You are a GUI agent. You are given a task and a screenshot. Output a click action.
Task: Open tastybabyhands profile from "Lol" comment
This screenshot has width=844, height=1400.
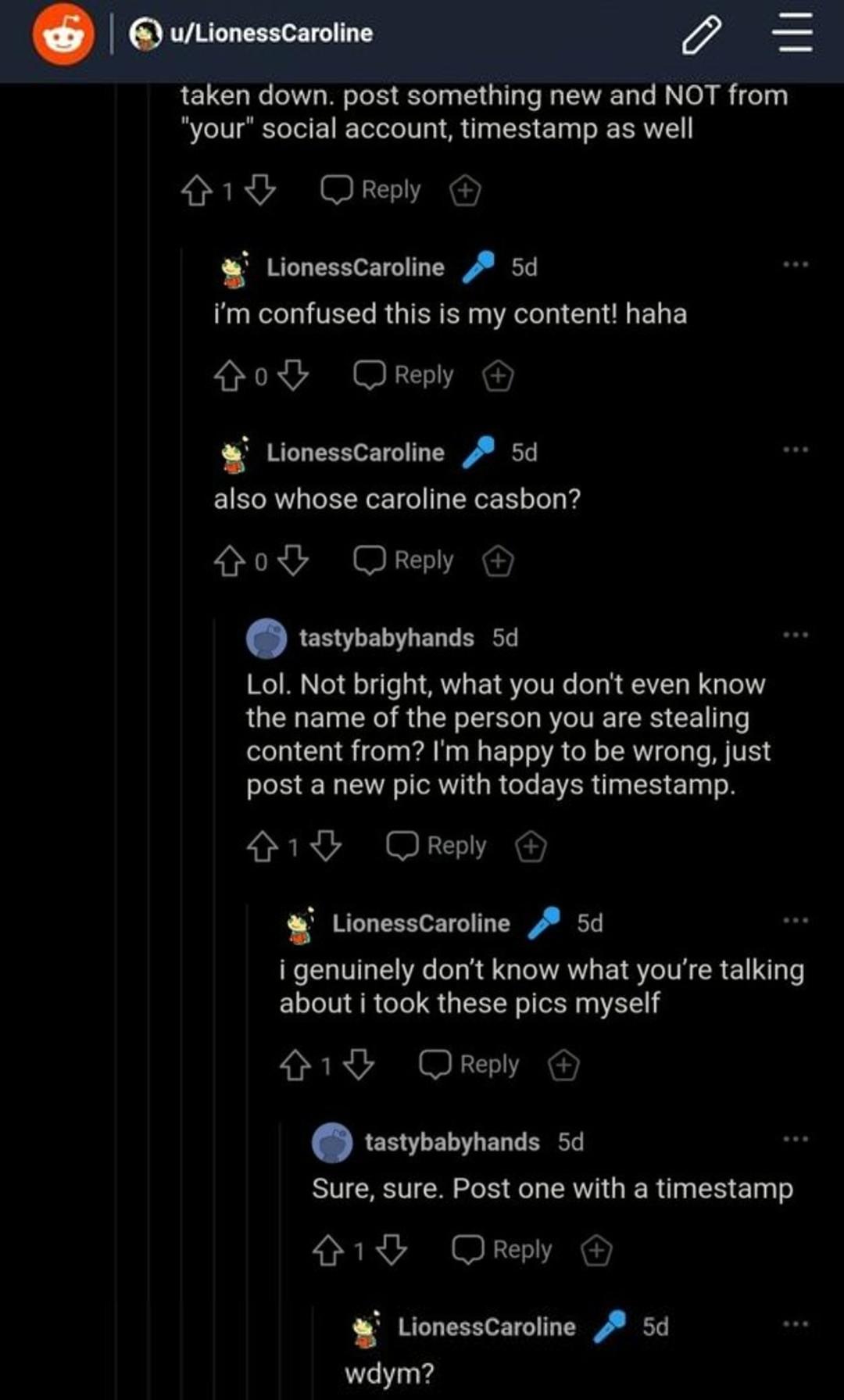386,638
